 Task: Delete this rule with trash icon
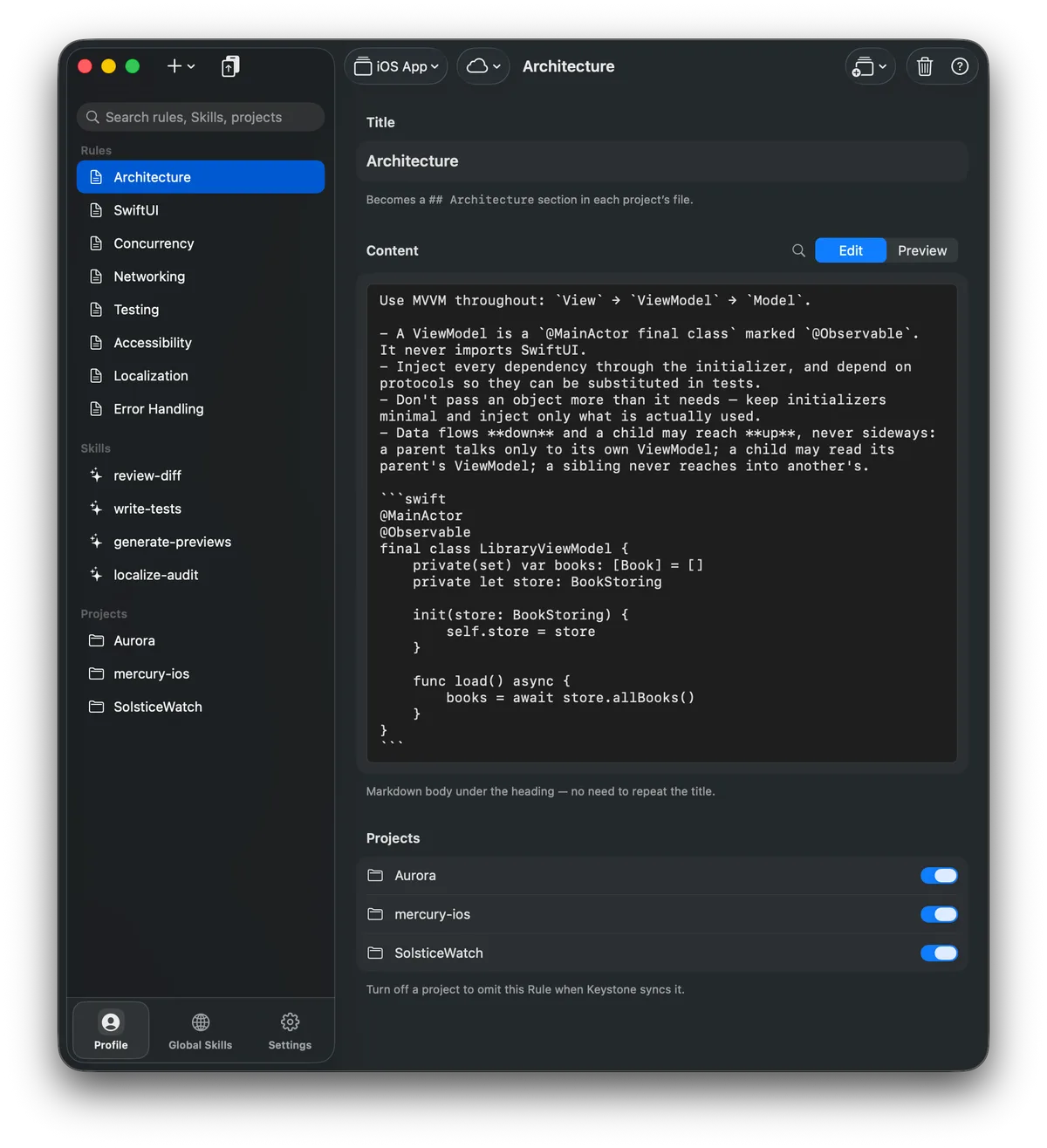pyautogui.click(x=925, y=66)
